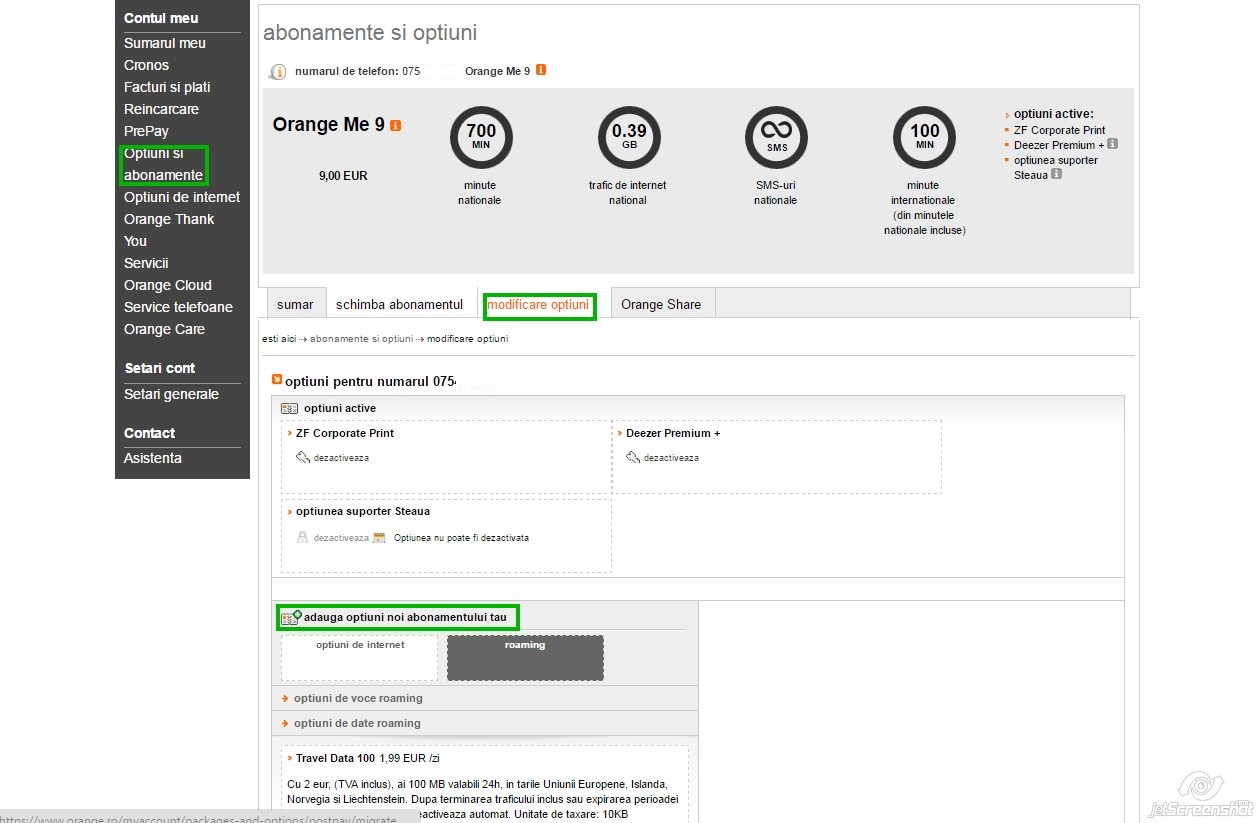Open Orange Care in the sidebar
Screen dimensions: 1259x823
pyautogui.click(x=164, y=329)
